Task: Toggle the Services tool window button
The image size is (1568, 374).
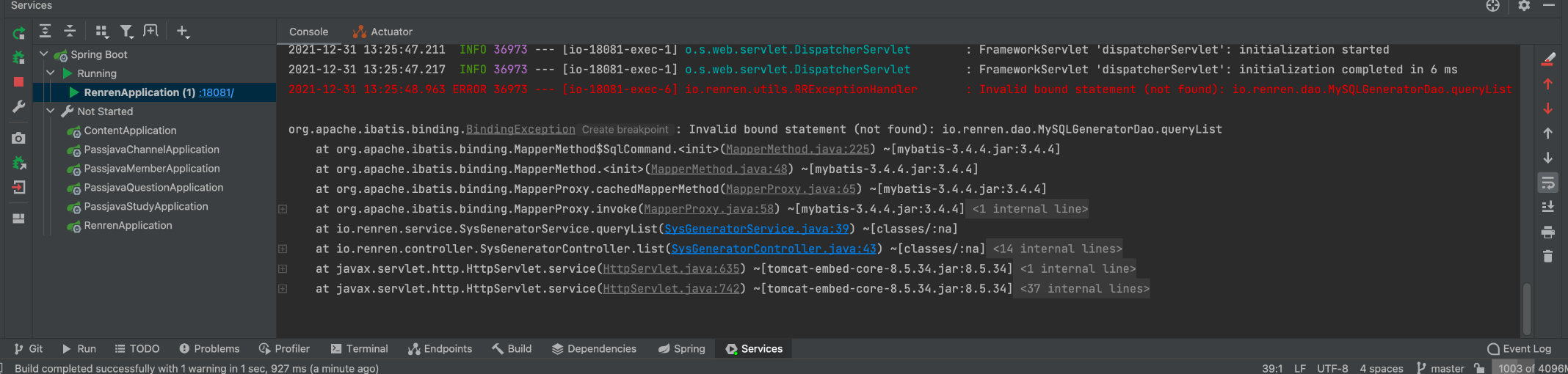Action: click(754, 349)
